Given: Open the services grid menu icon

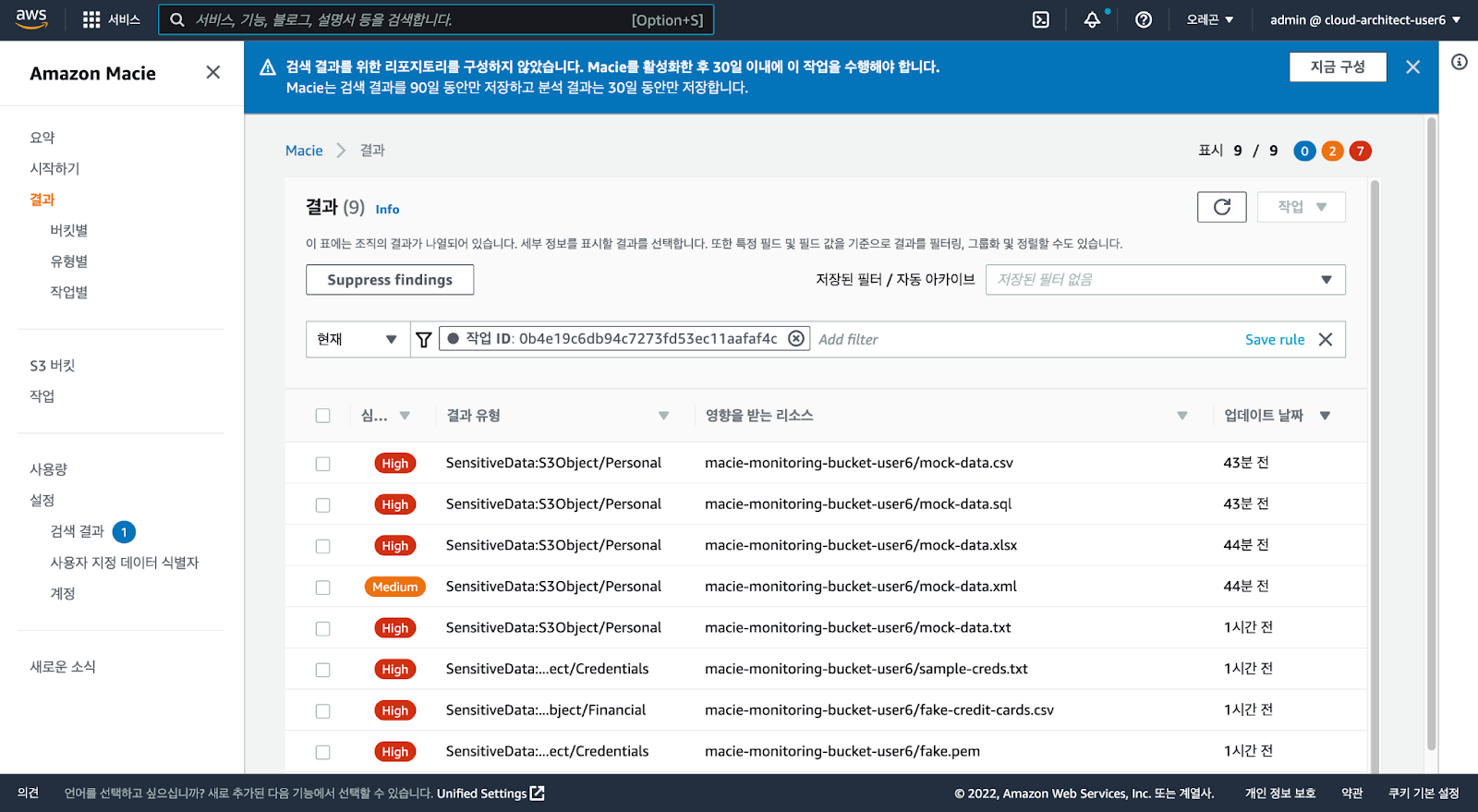Looking at the screenshot, I should coord(91,19).
